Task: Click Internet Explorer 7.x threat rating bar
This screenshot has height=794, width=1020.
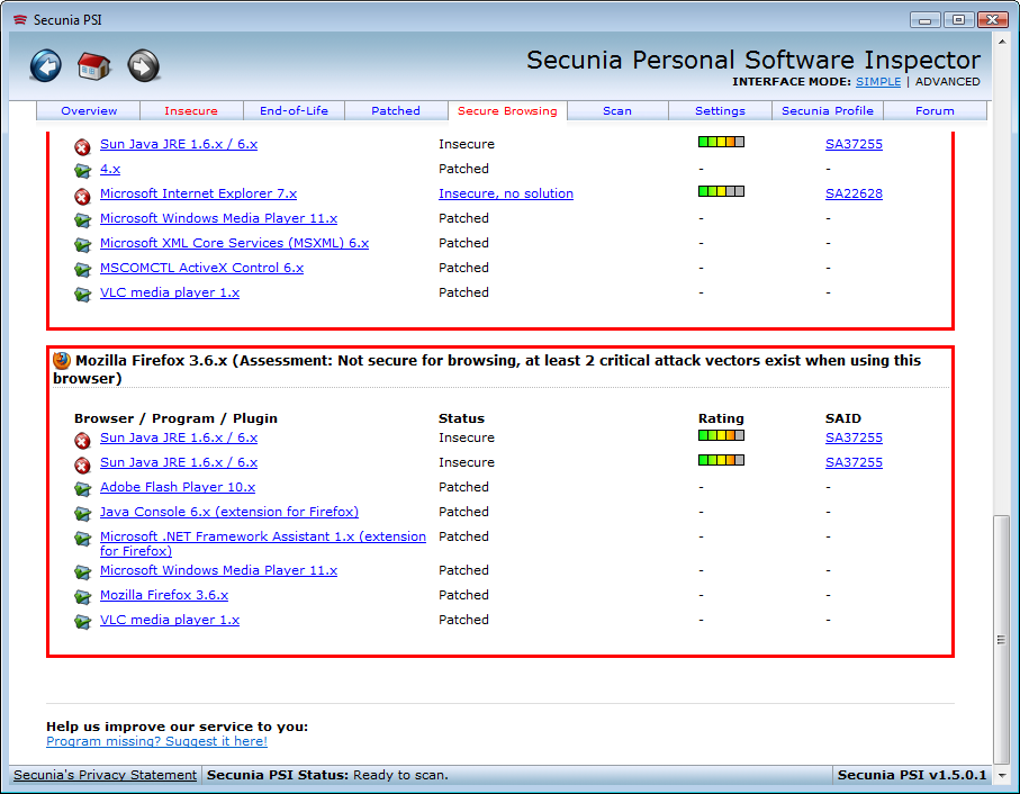Action: click(x=721, y=191)
